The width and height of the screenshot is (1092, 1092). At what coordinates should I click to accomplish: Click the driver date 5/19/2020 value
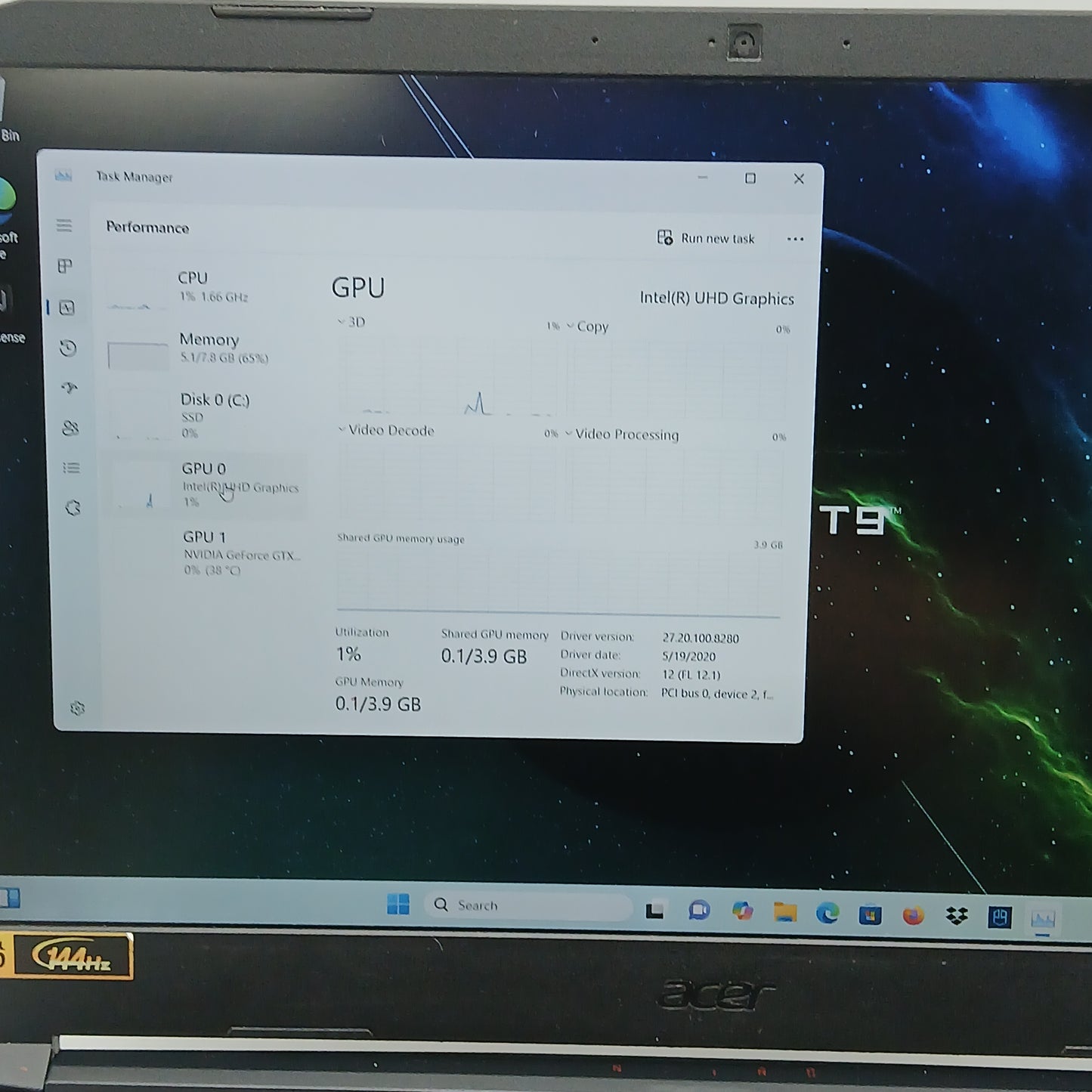click(688, 657)
